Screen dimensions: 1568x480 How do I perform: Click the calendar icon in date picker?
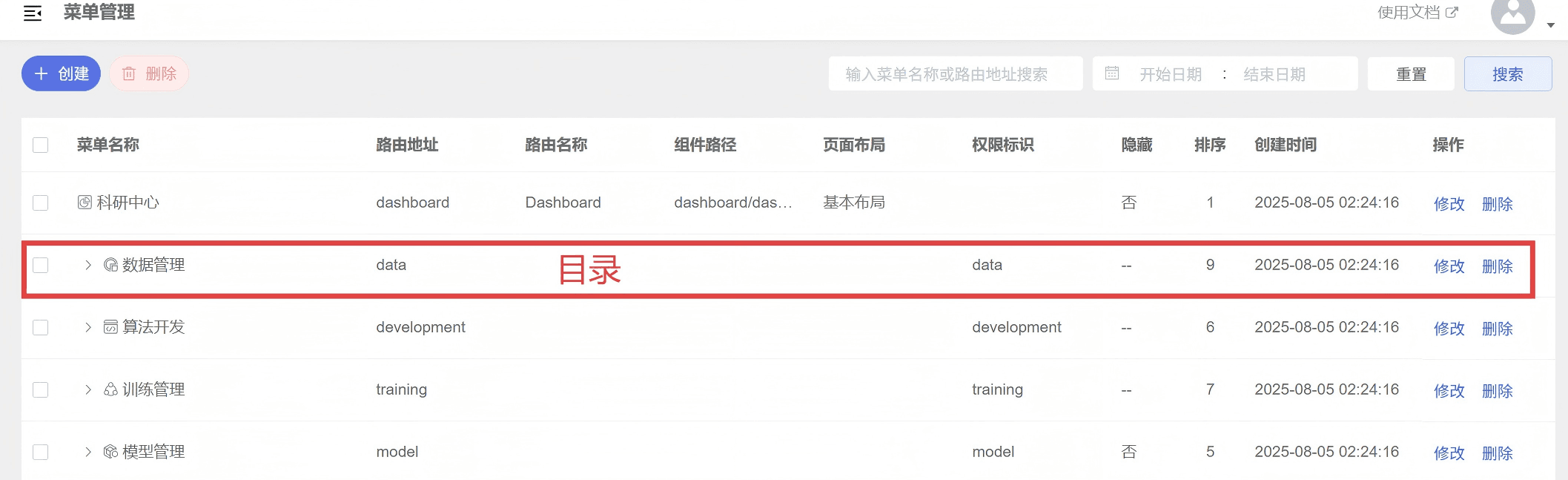pyautogui.click(x=1111, y=73)
